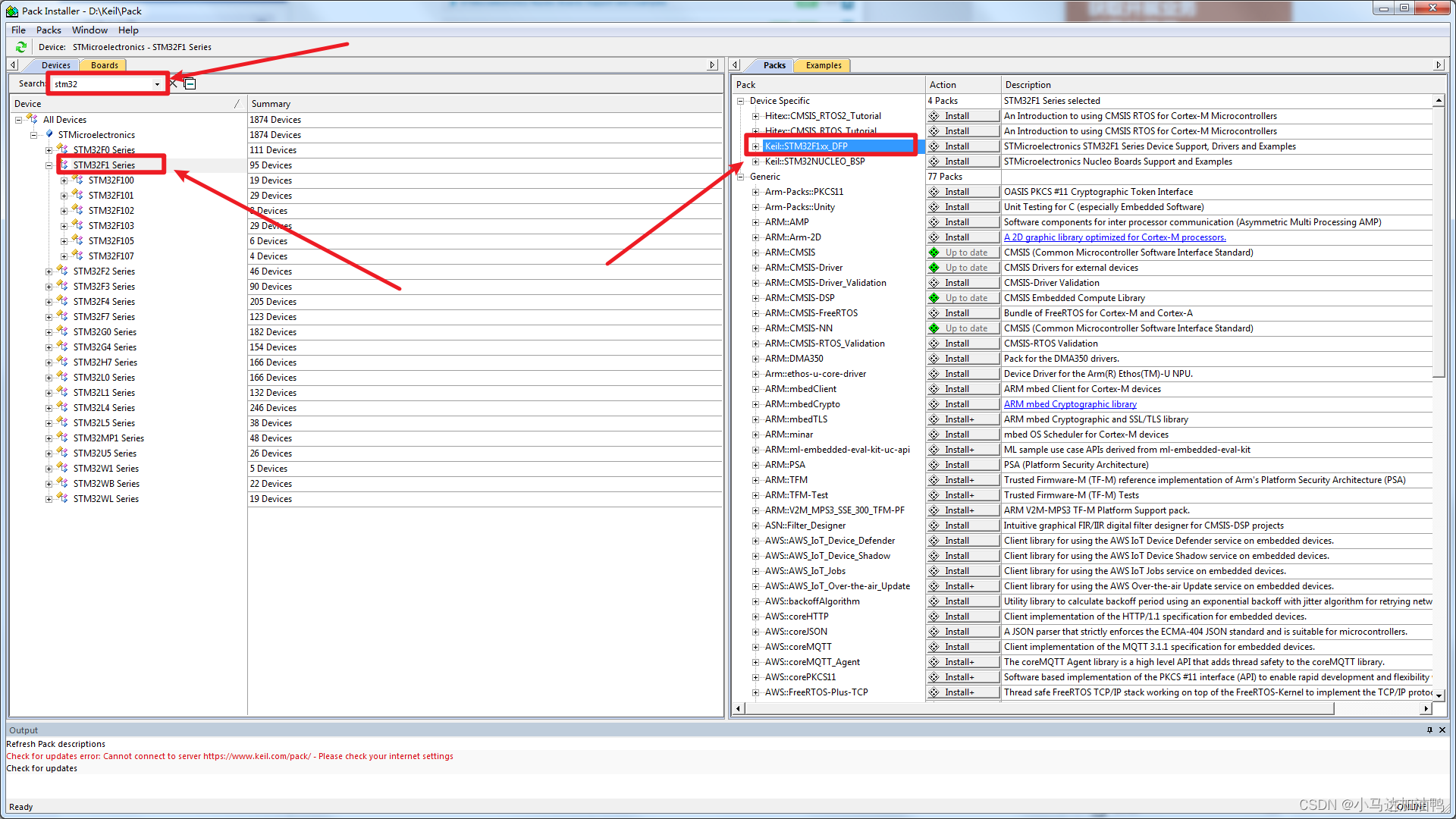
Task: Collapse the STMicroelectronics tree node
Action: point(34,135)
